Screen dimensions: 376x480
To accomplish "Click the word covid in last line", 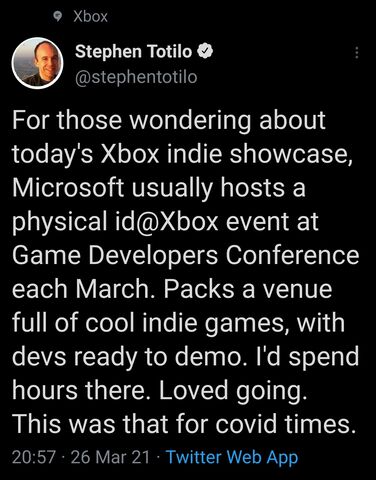I will click(x=246, y=423).
